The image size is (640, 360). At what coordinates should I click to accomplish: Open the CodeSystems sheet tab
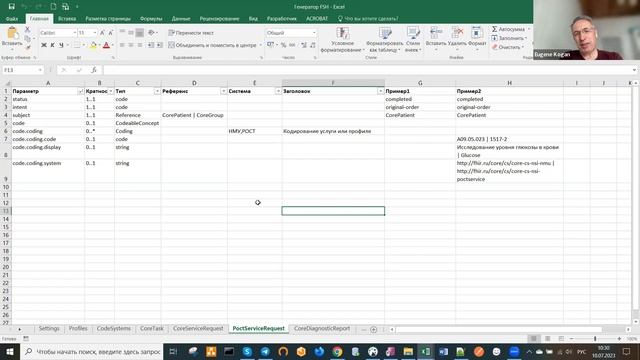click(113, 329)
